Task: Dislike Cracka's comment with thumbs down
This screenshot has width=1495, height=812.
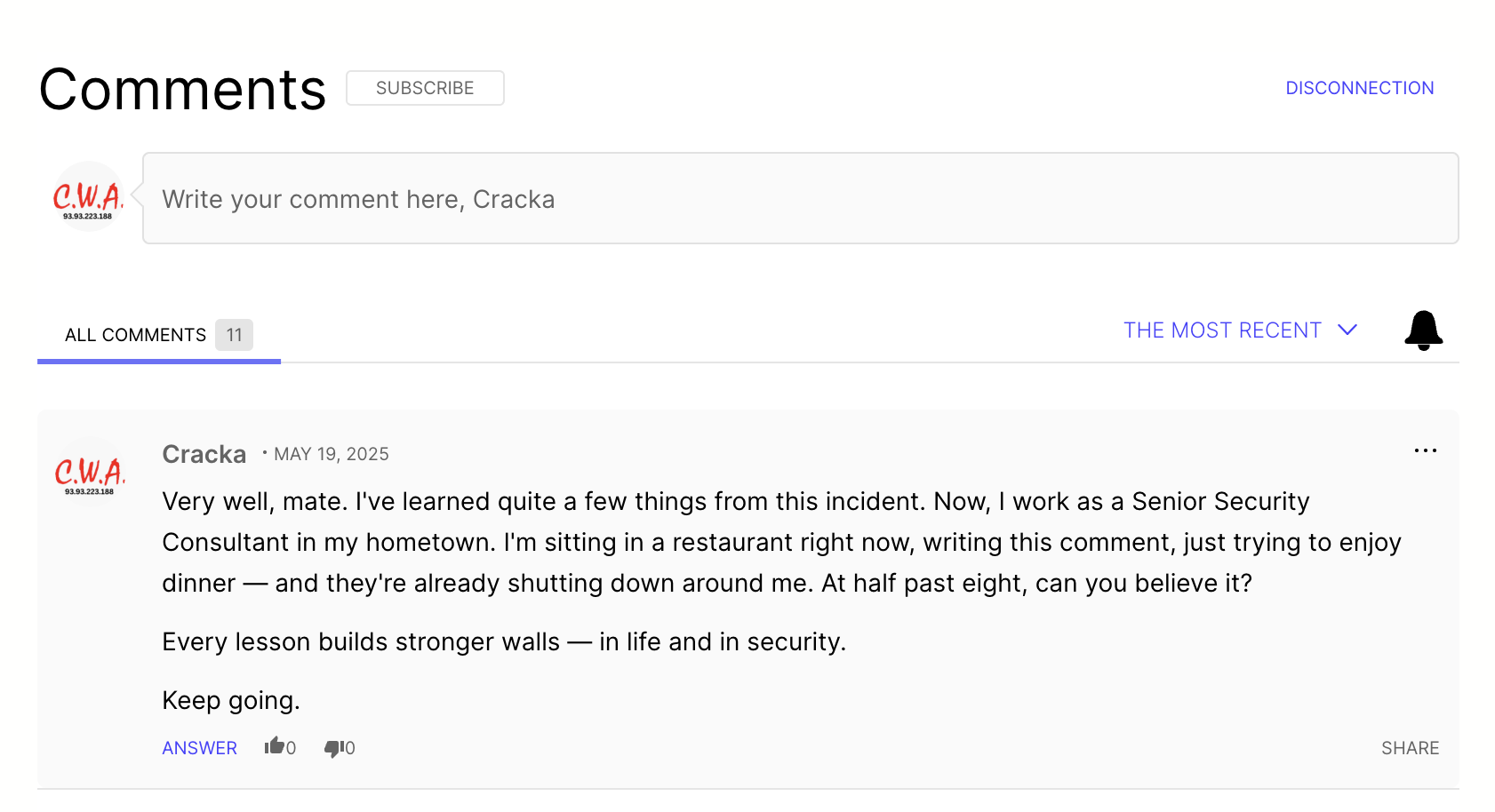Action: pyautogui.click(x=333, y=748)
